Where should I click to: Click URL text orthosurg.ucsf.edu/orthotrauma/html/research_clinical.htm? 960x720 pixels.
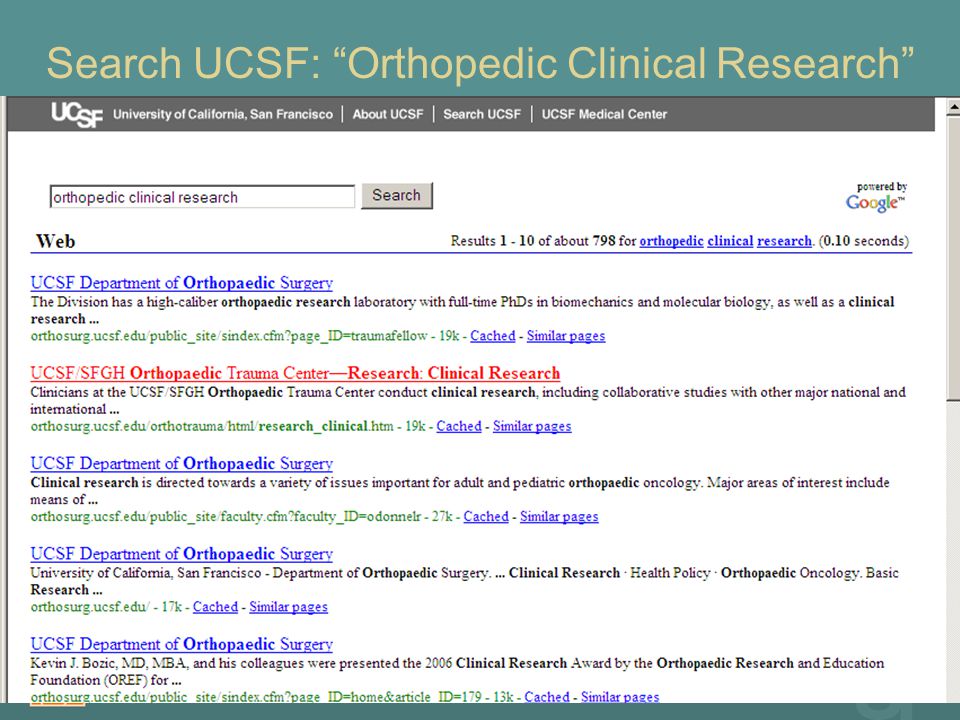pos(212,426)
